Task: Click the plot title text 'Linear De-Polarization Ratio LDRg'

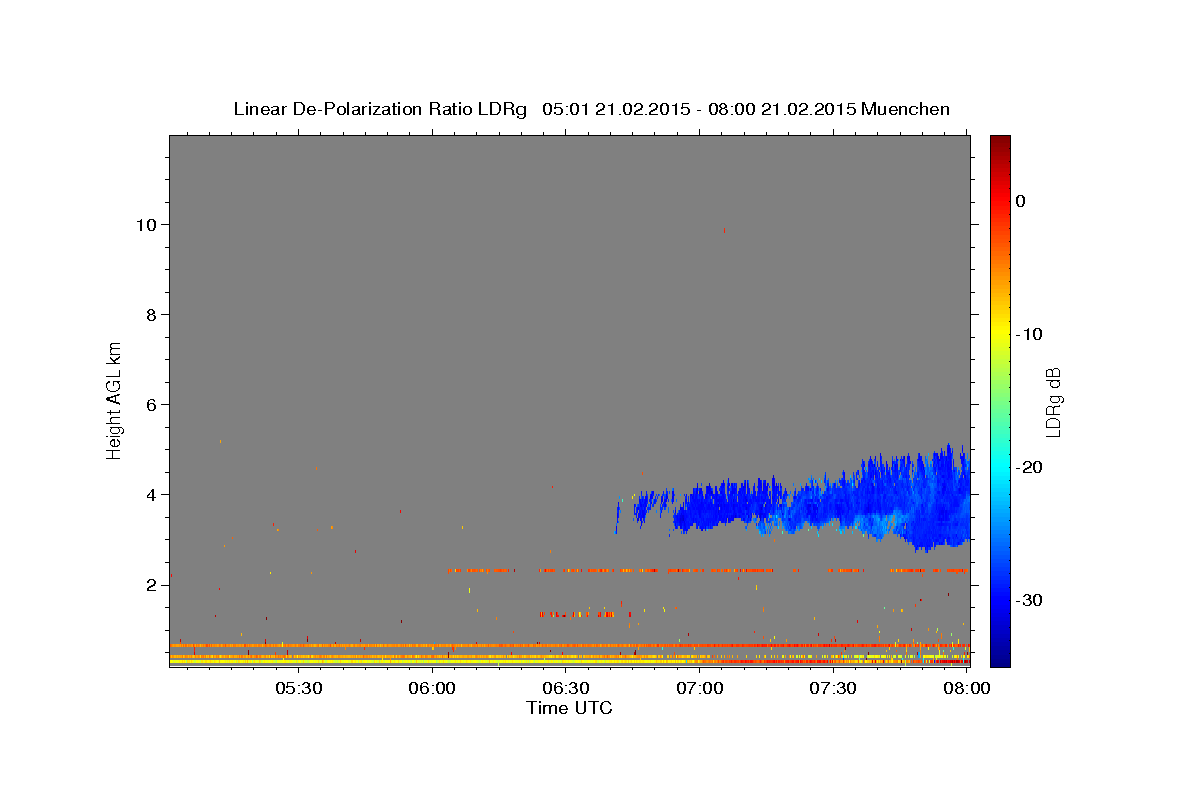Action: (380, 109)
